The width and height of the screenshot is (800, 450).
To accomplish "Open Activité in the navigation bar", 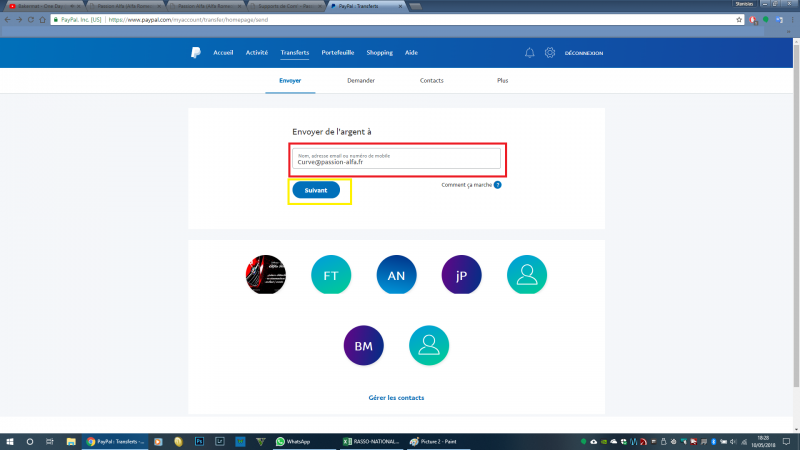I will (256, 52).
